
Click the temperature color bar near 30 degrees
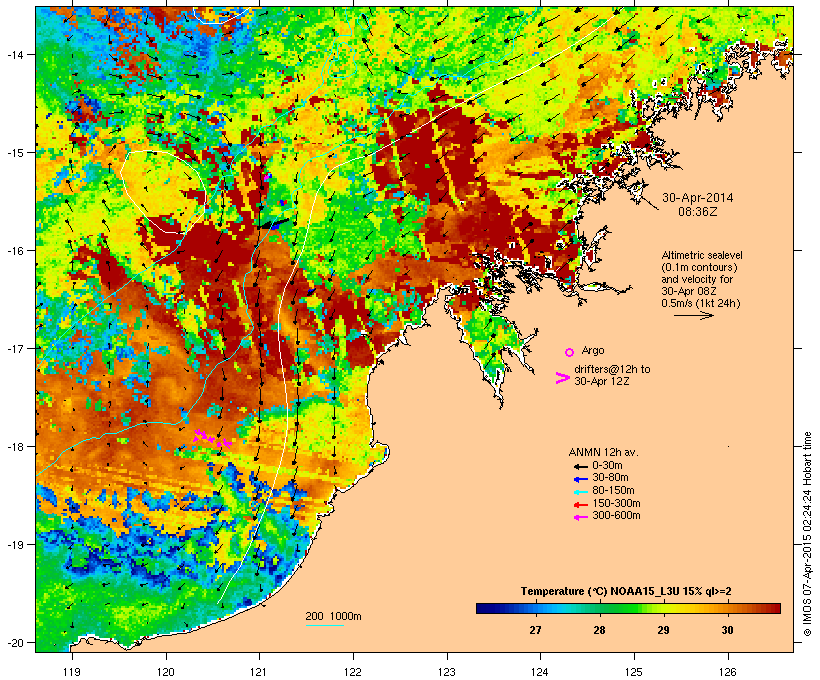(727, 608)
